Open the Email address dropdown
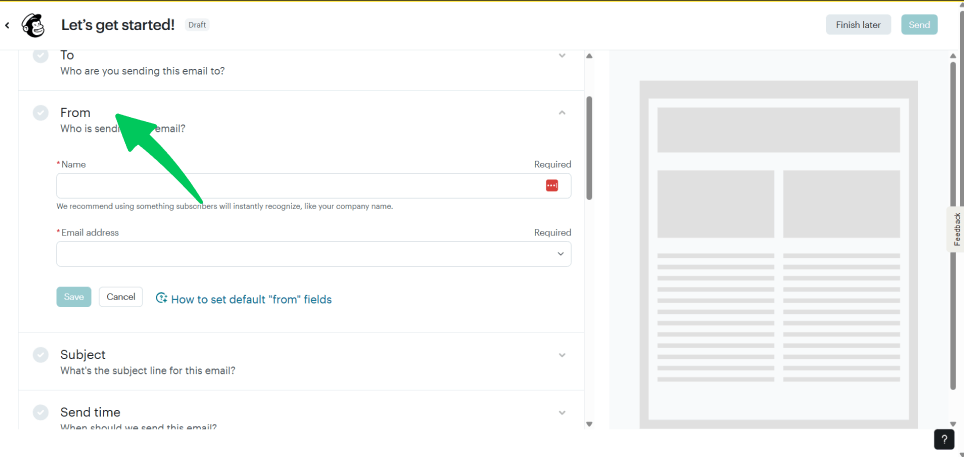The height and width of the screenshot is (457, 964). 314,254
